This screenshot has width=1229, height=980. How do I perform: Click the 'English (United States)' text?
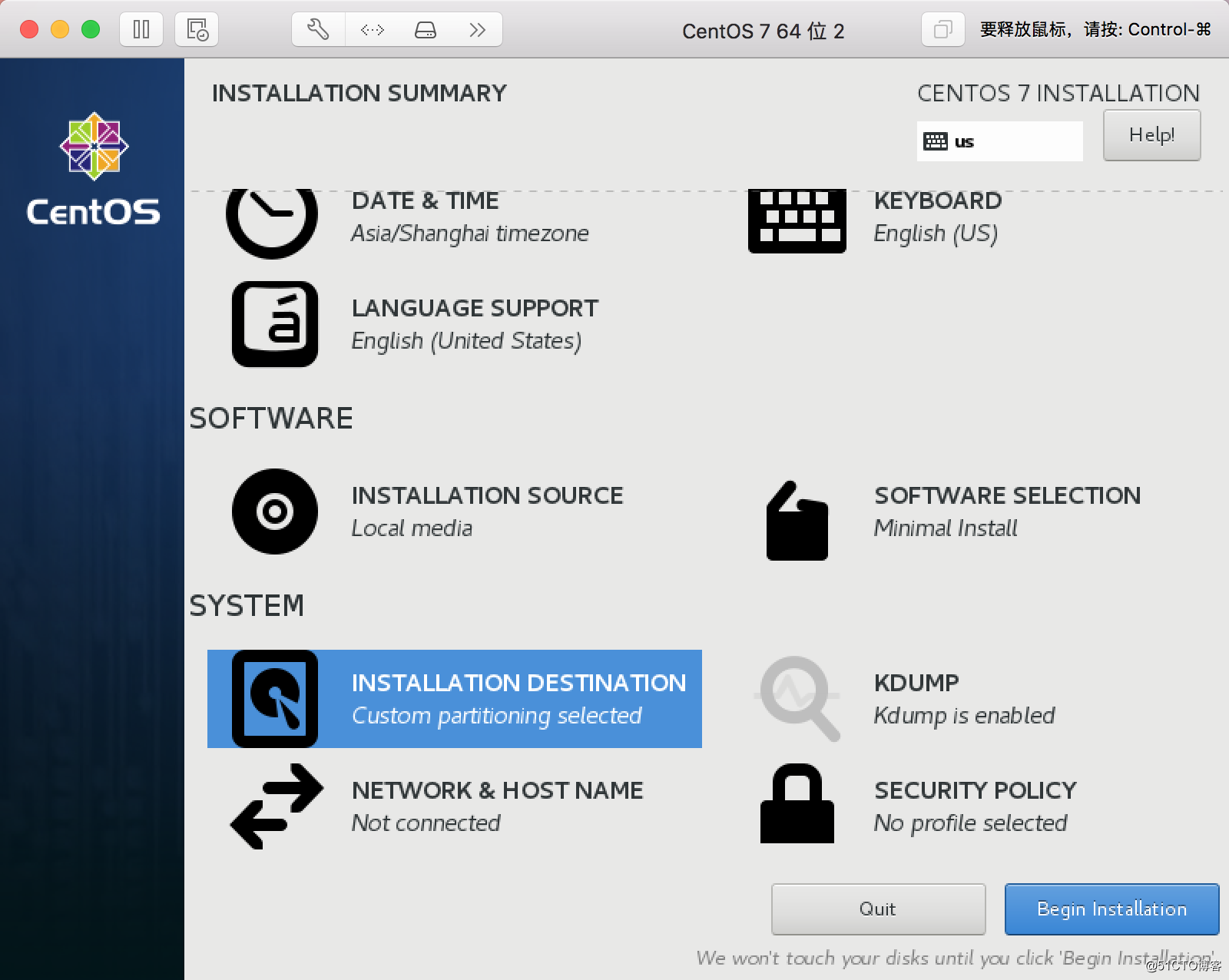(x=466, y=341)
